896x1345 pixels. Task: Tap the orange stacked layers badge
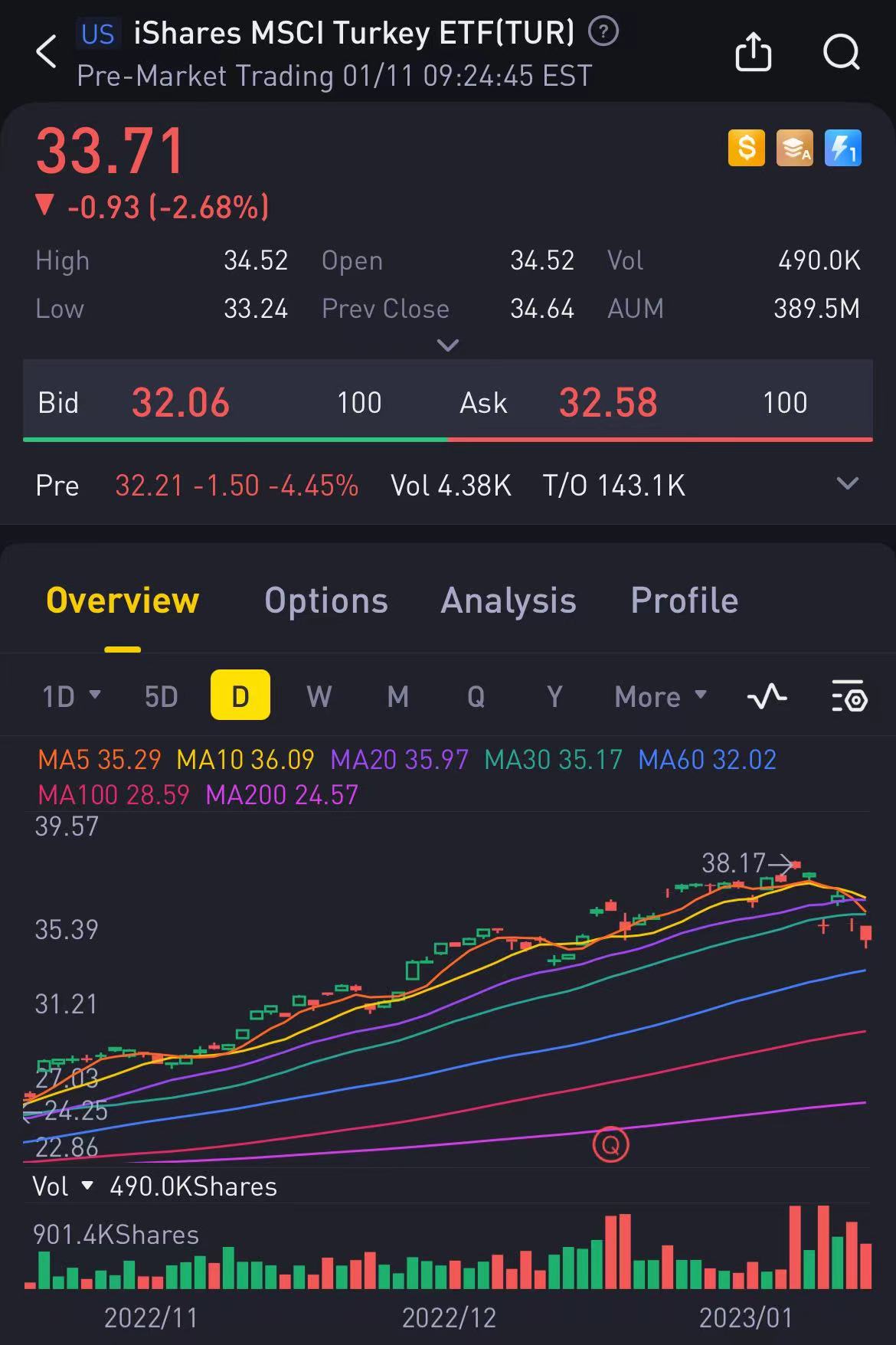pyautogui.click(x=795, y=148)
